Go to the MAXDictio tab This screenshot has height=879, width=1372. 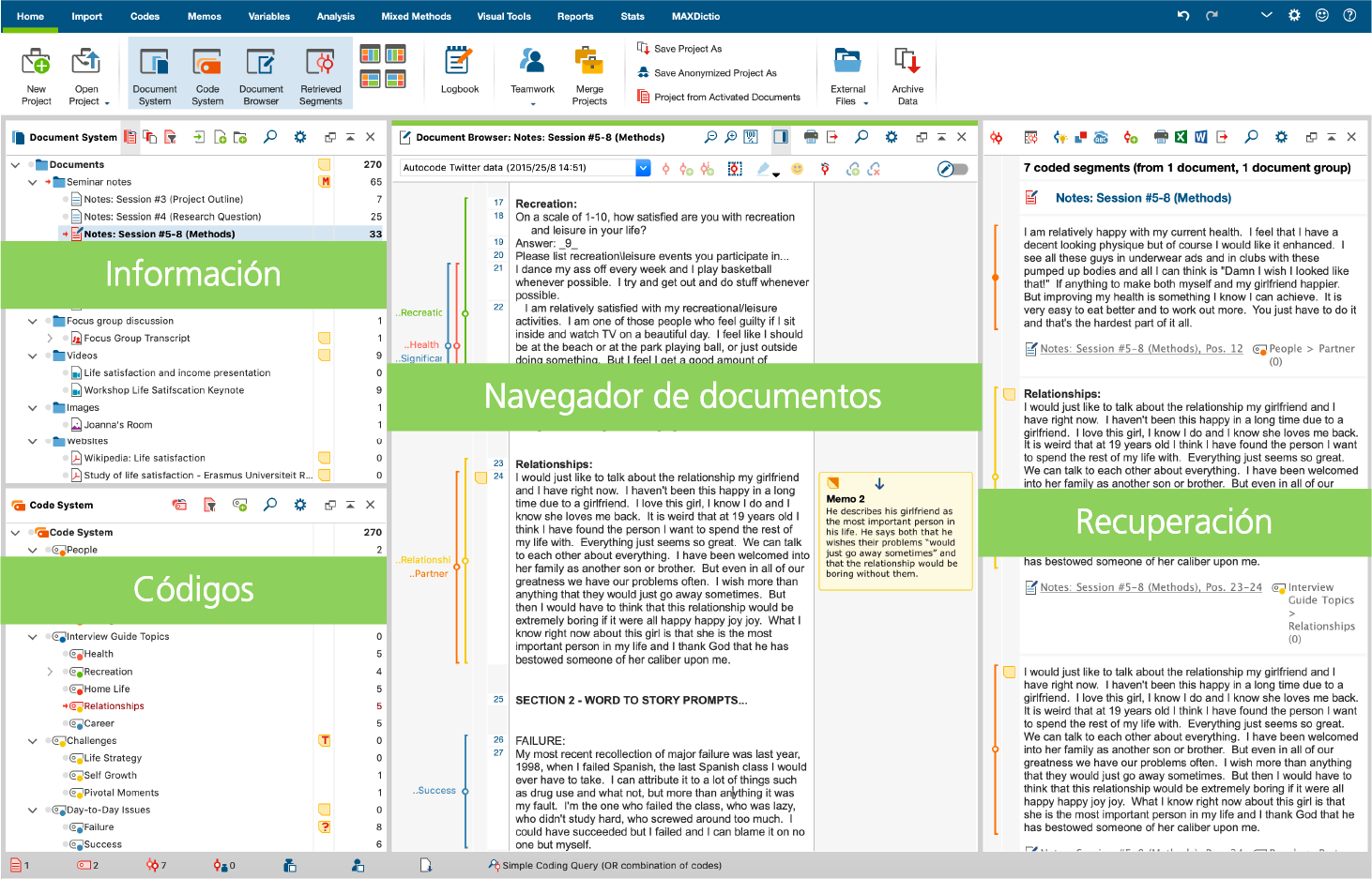point(695,16)
